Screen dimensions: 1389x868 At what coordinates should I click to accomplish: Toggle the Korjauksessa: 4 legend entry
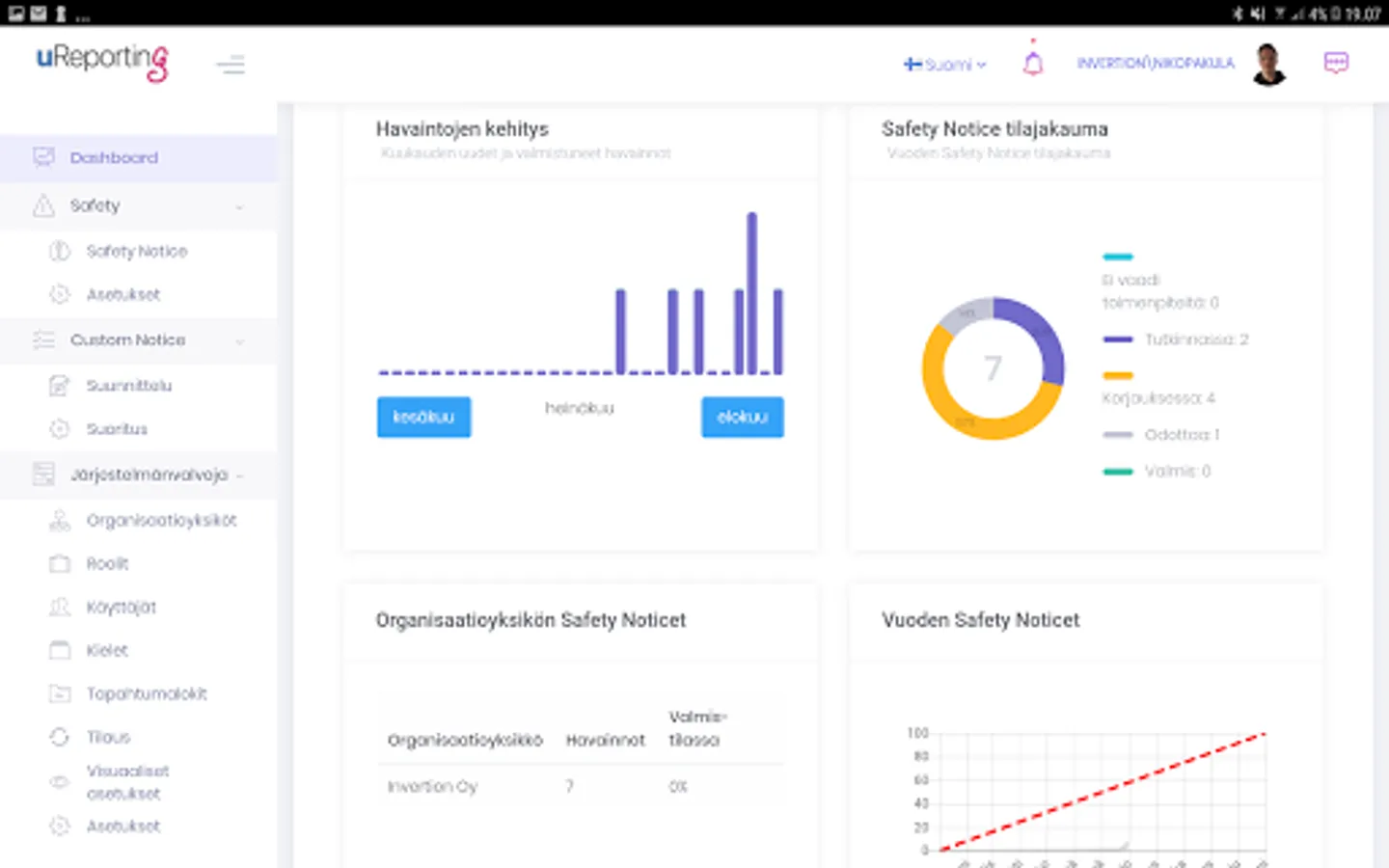(x=1158, y=387)
